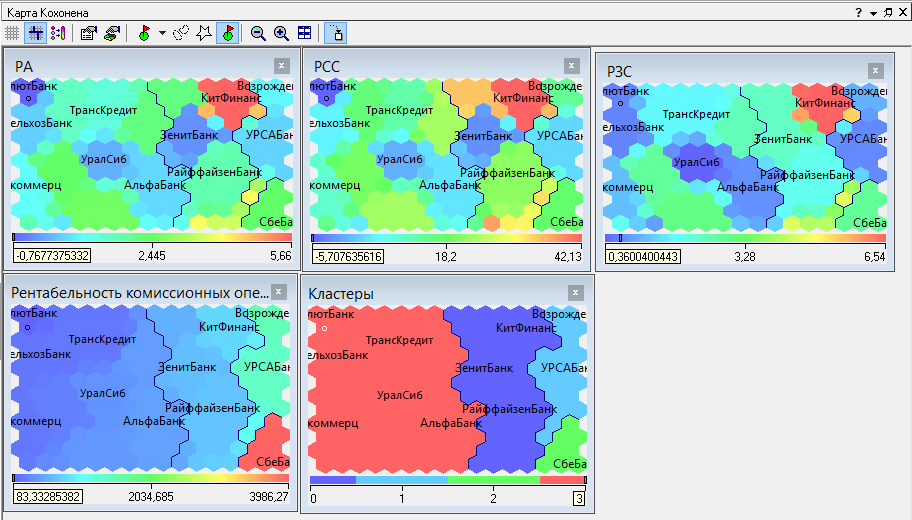Click the PCC panel title
912x520 pixels.
[327, 67]
